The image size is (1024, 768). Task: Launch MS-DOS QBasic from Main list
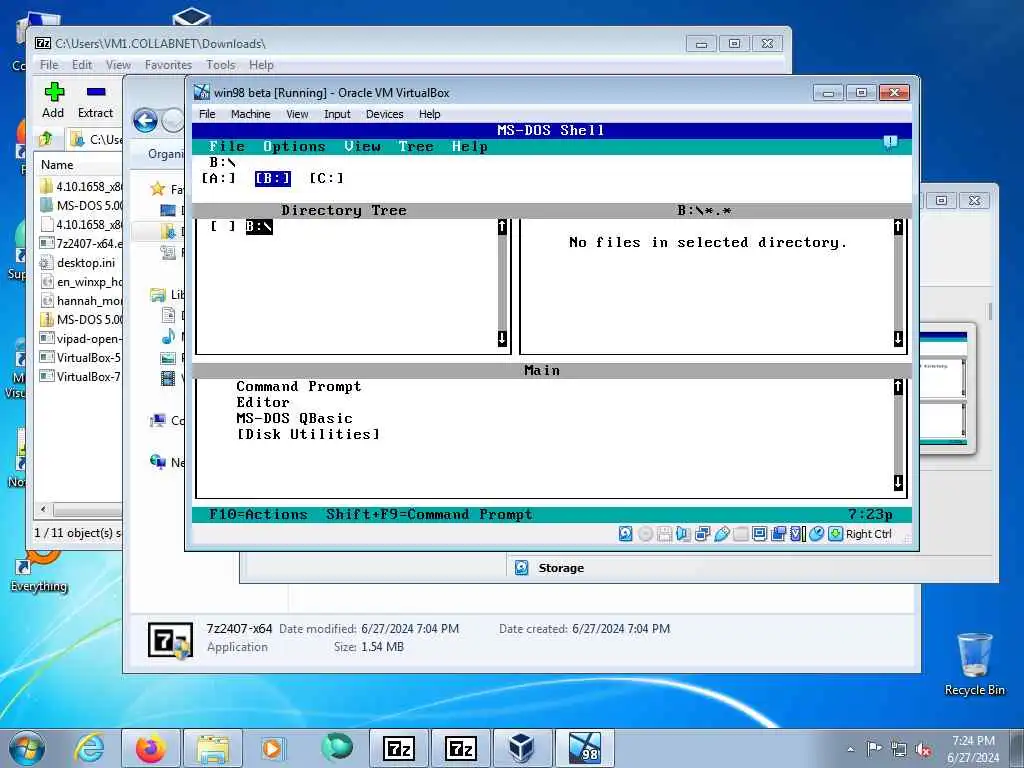[295, 418]
